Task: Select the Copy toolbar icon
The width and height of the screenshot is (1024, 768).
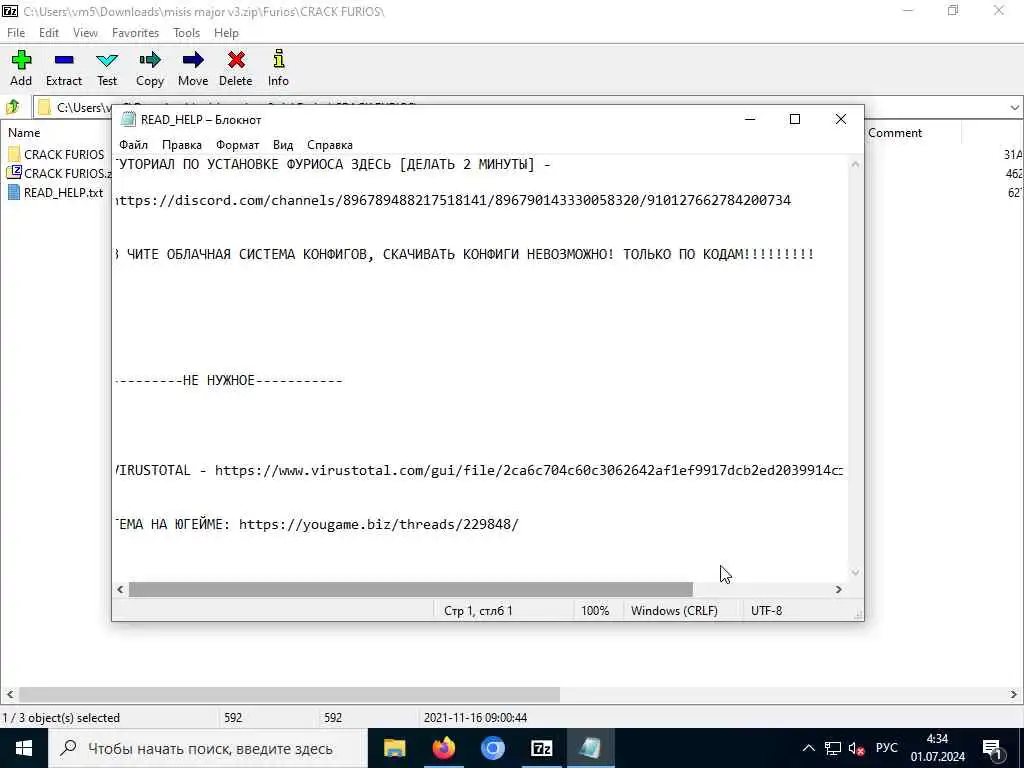Action: click(150, 68)
